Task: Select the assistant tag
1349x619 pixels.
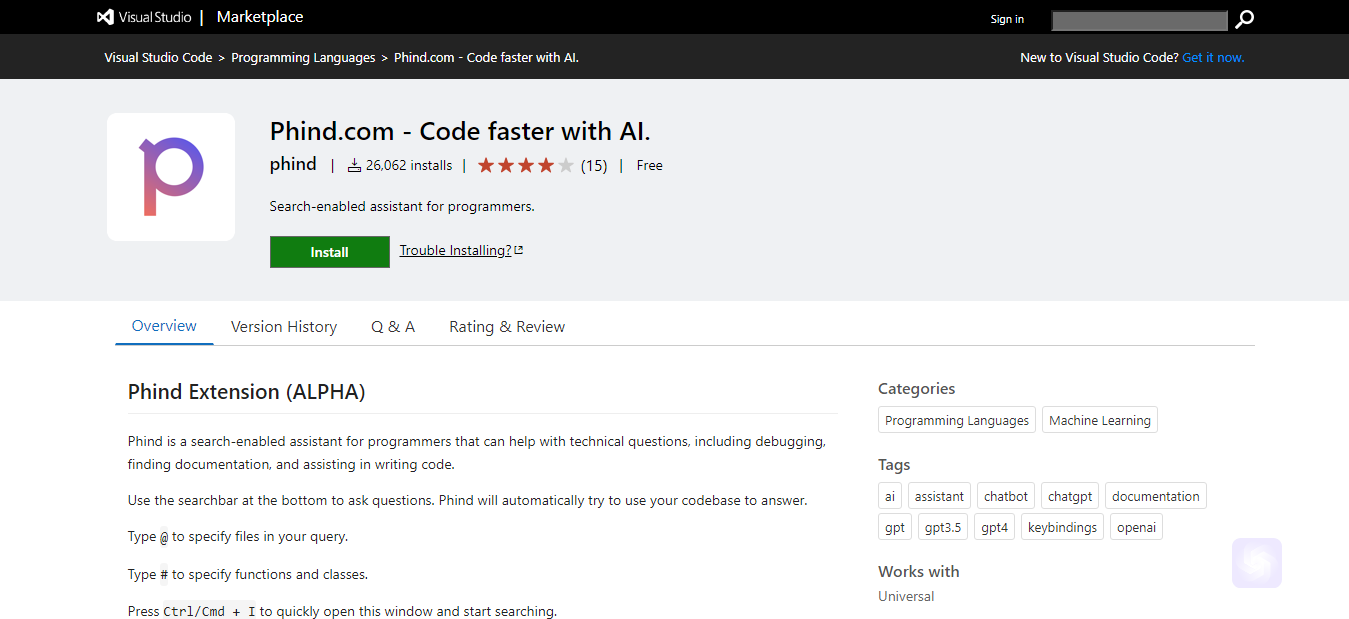Action: pyautogui.click(x=939, y=496)
